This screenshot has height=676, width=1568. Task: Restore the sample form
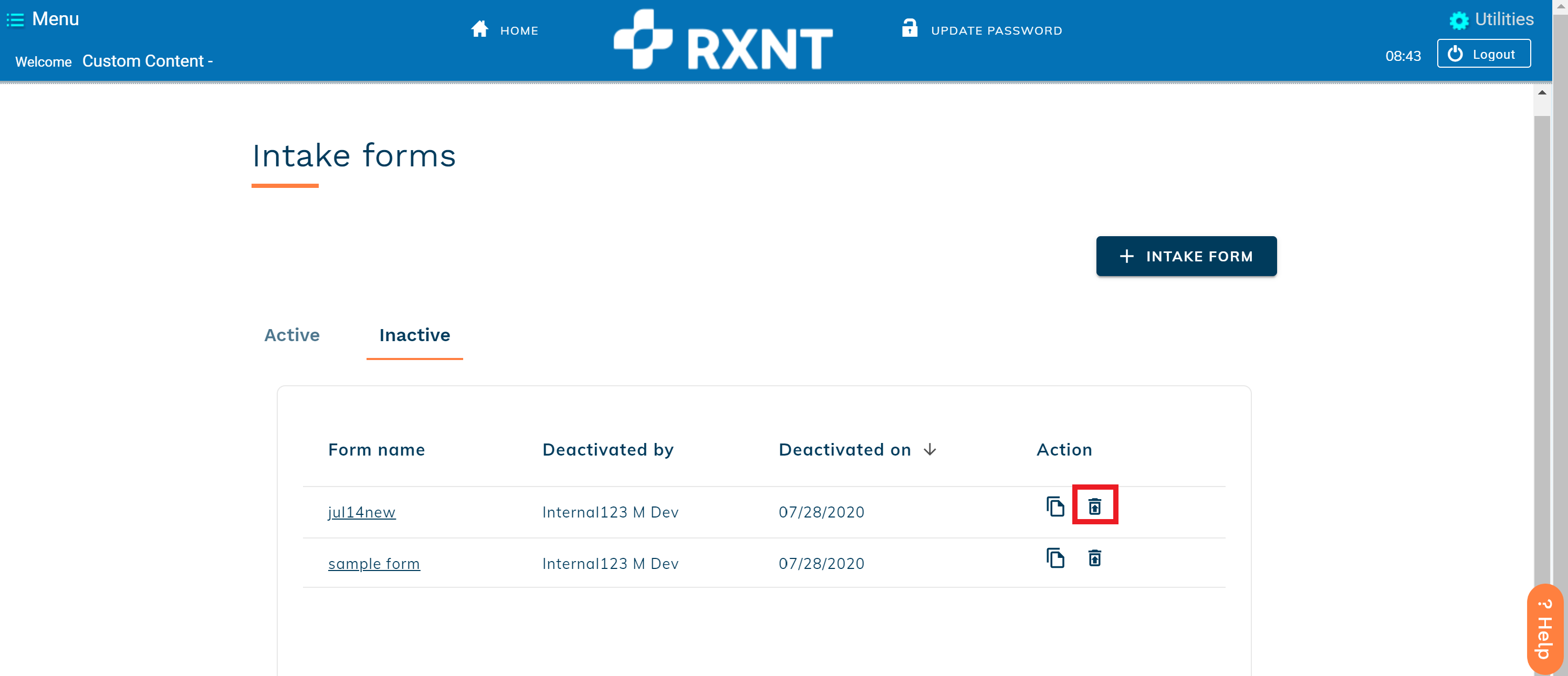(x=1094, y=558)
